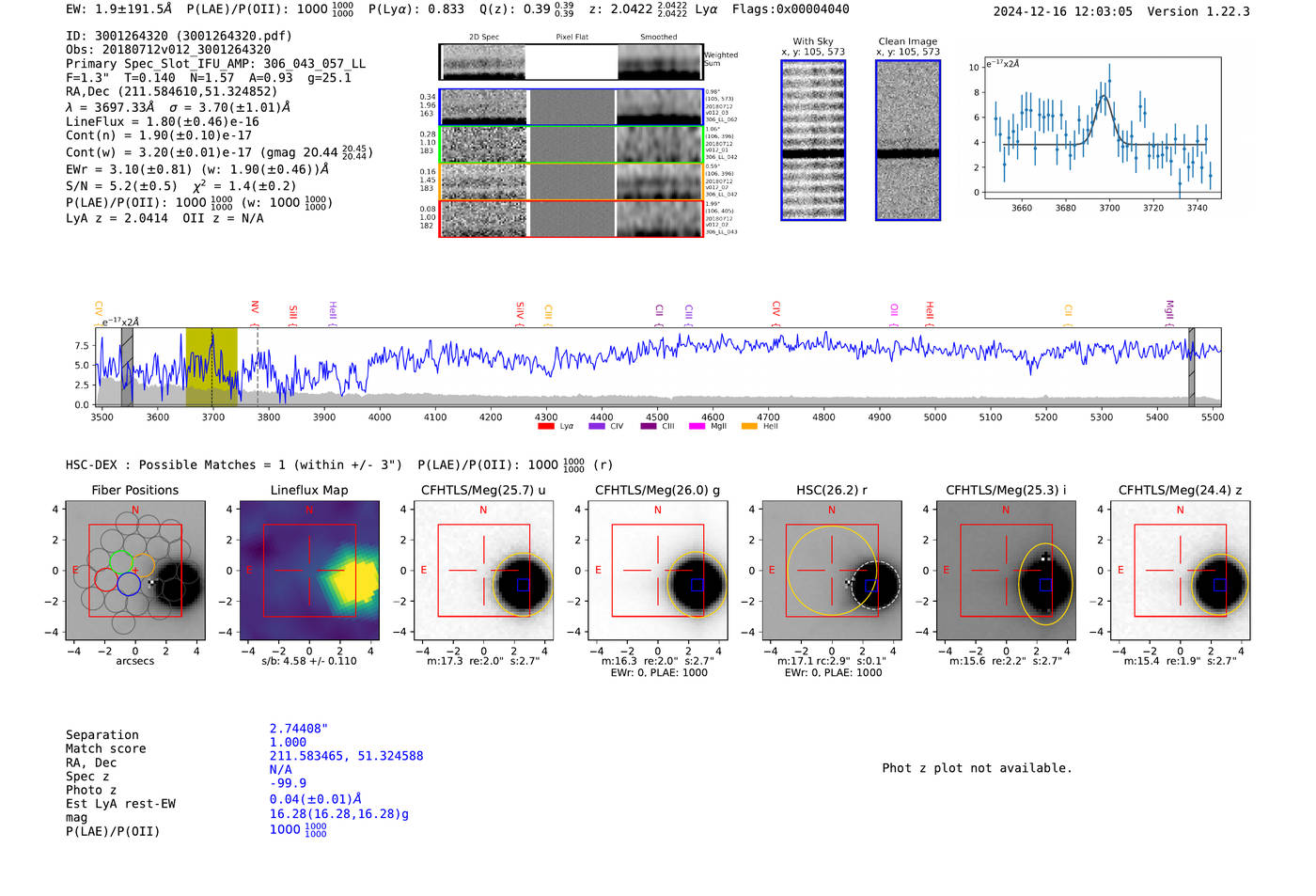The width and height of the screenshot is (1316, 896).
Task: Select the orange-framed 2D spectrum fiber row
Action: coord(572,181)
